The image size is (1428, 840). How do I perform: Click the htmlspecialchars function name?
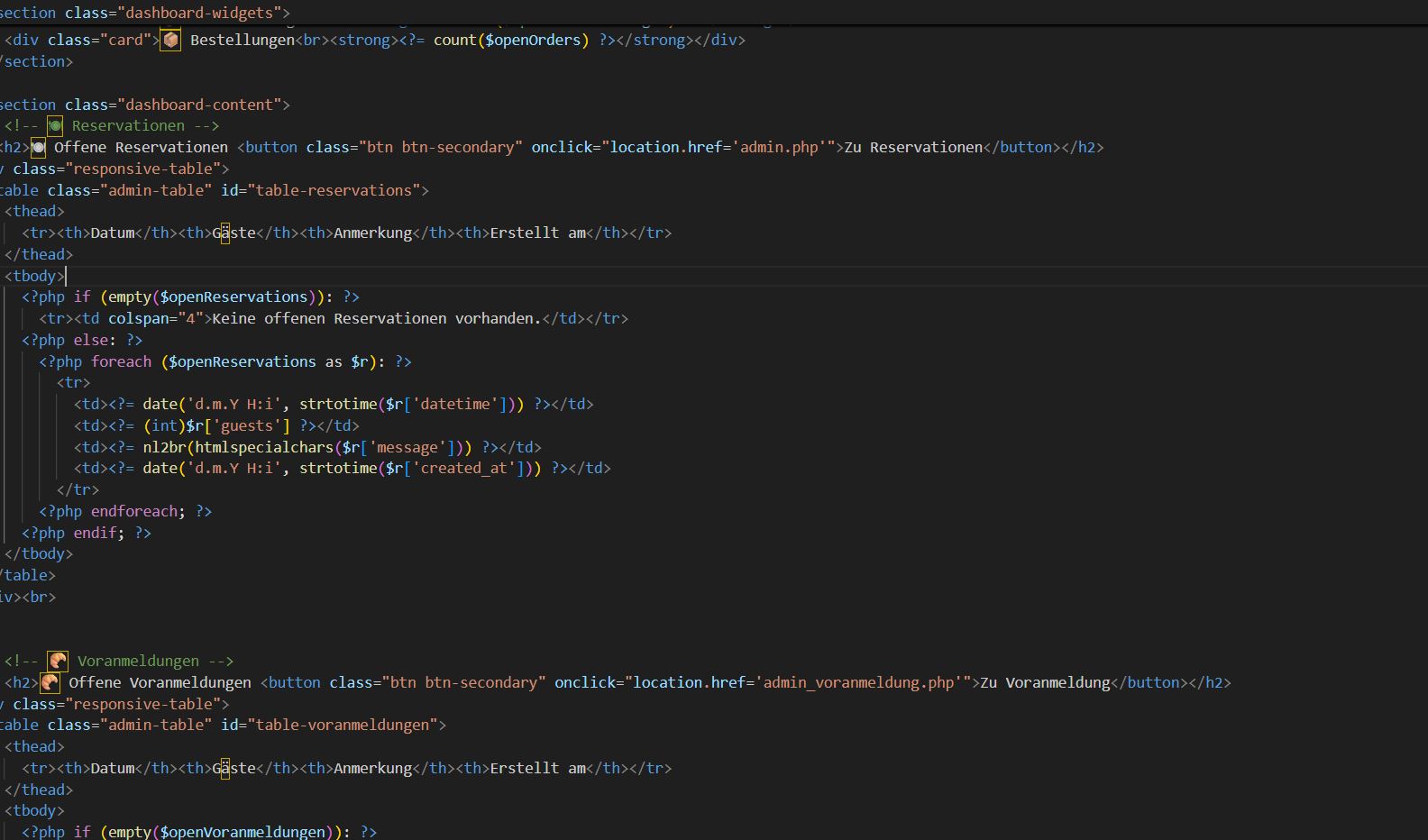tap(264, 448)
